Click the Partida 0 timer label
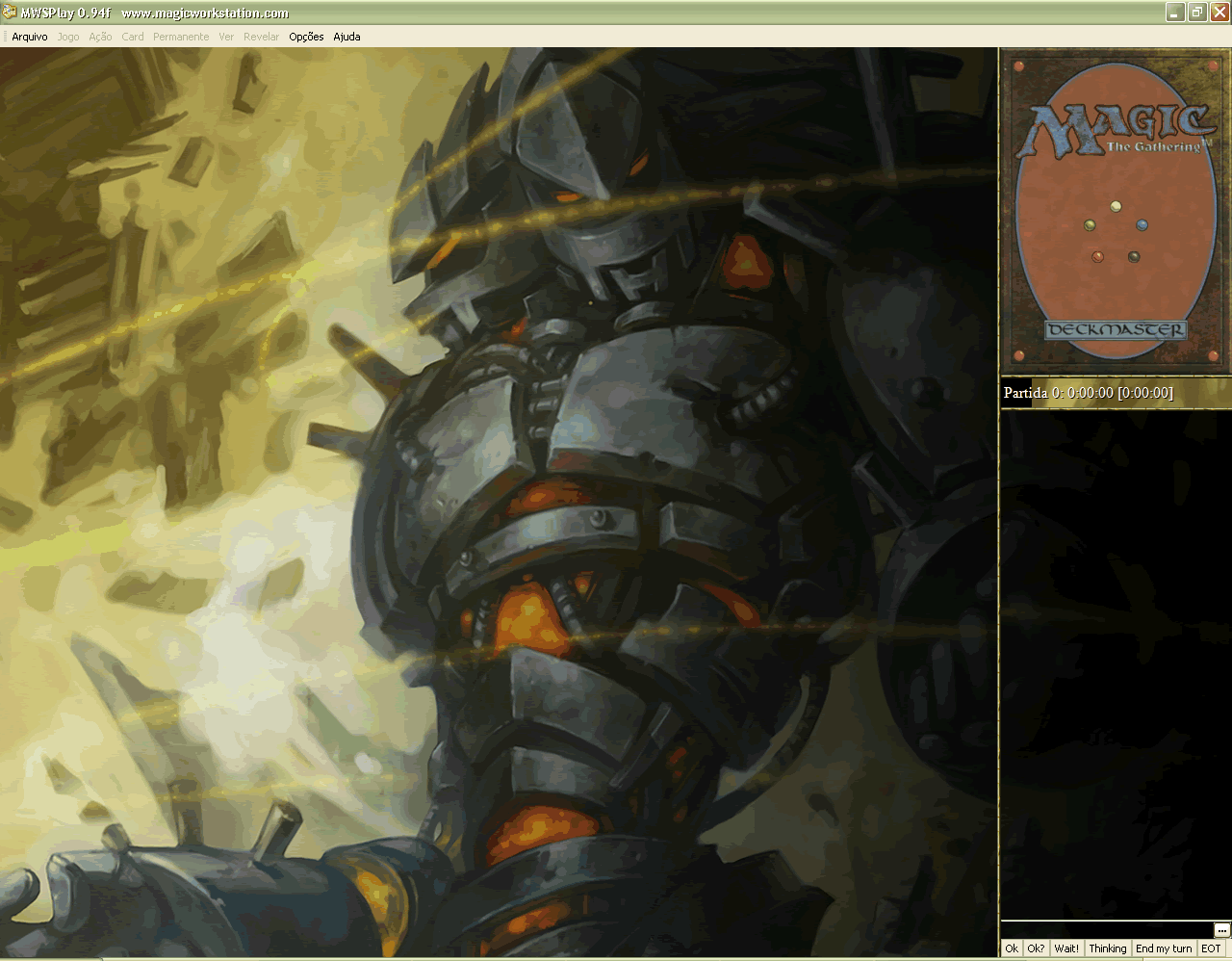Viewport: 1232px width, 961px height. pyautogui.click(x=1088, y=393)
